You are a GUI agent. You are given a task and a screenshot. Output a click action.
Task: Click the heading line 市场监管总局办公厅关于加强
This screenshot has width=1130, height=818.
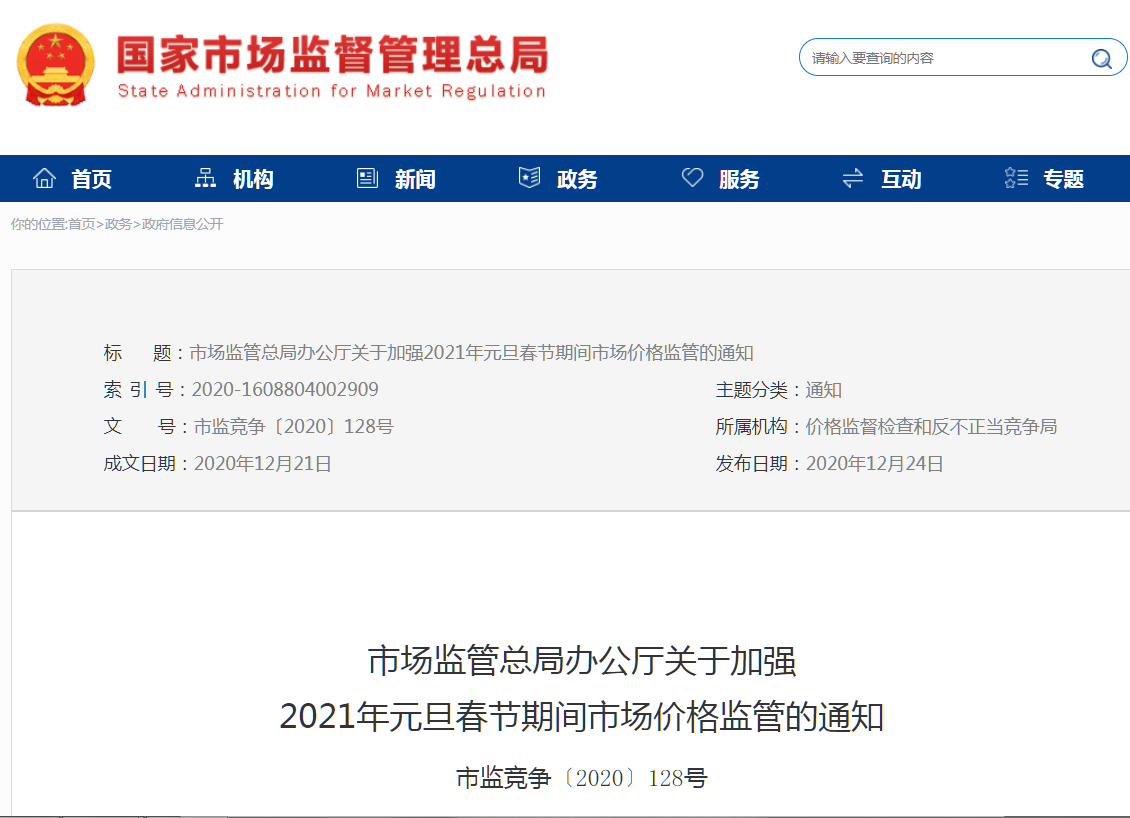point(582,660)
